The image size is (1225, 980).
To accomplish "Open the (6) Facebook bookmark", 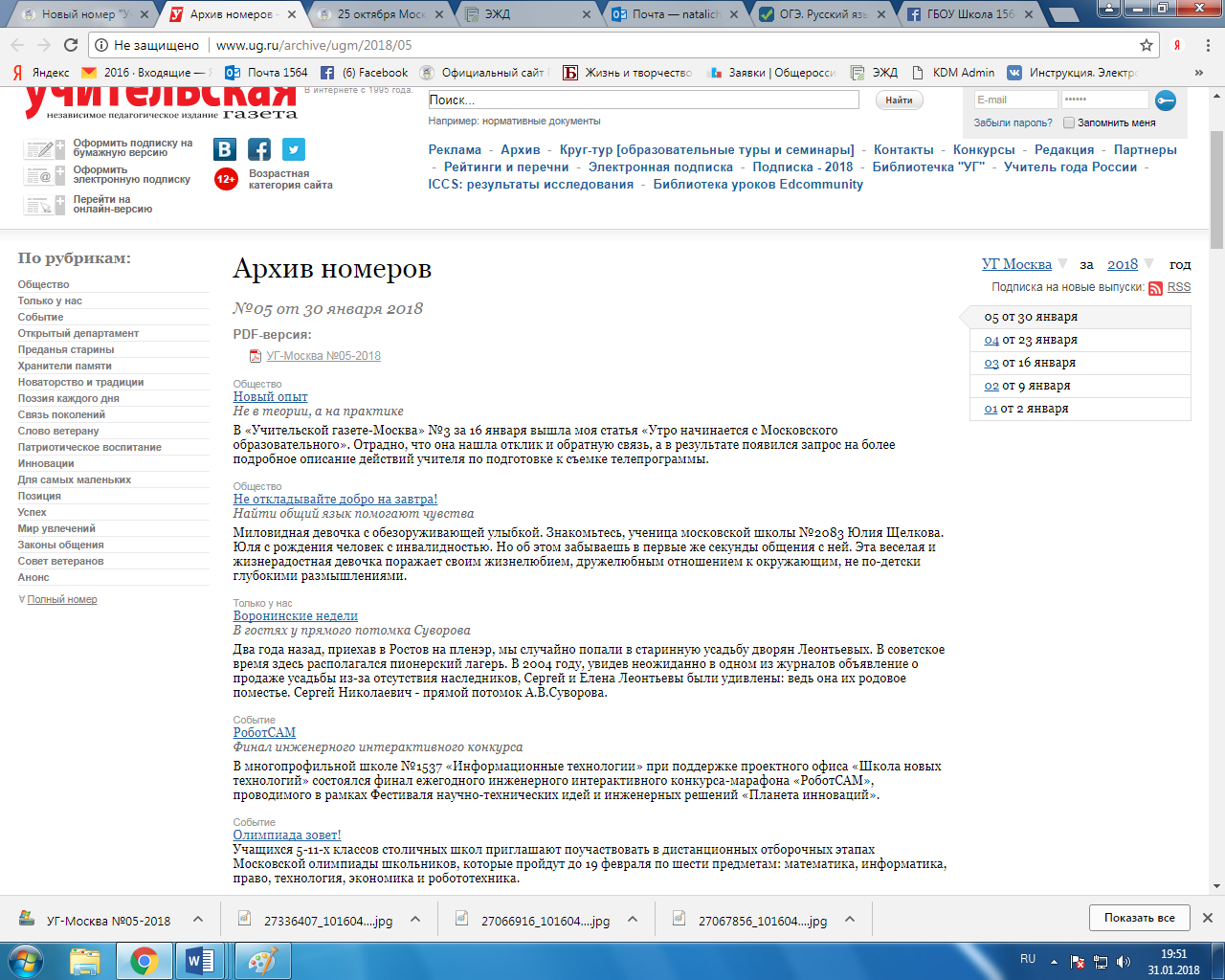I will coord(364,73).
